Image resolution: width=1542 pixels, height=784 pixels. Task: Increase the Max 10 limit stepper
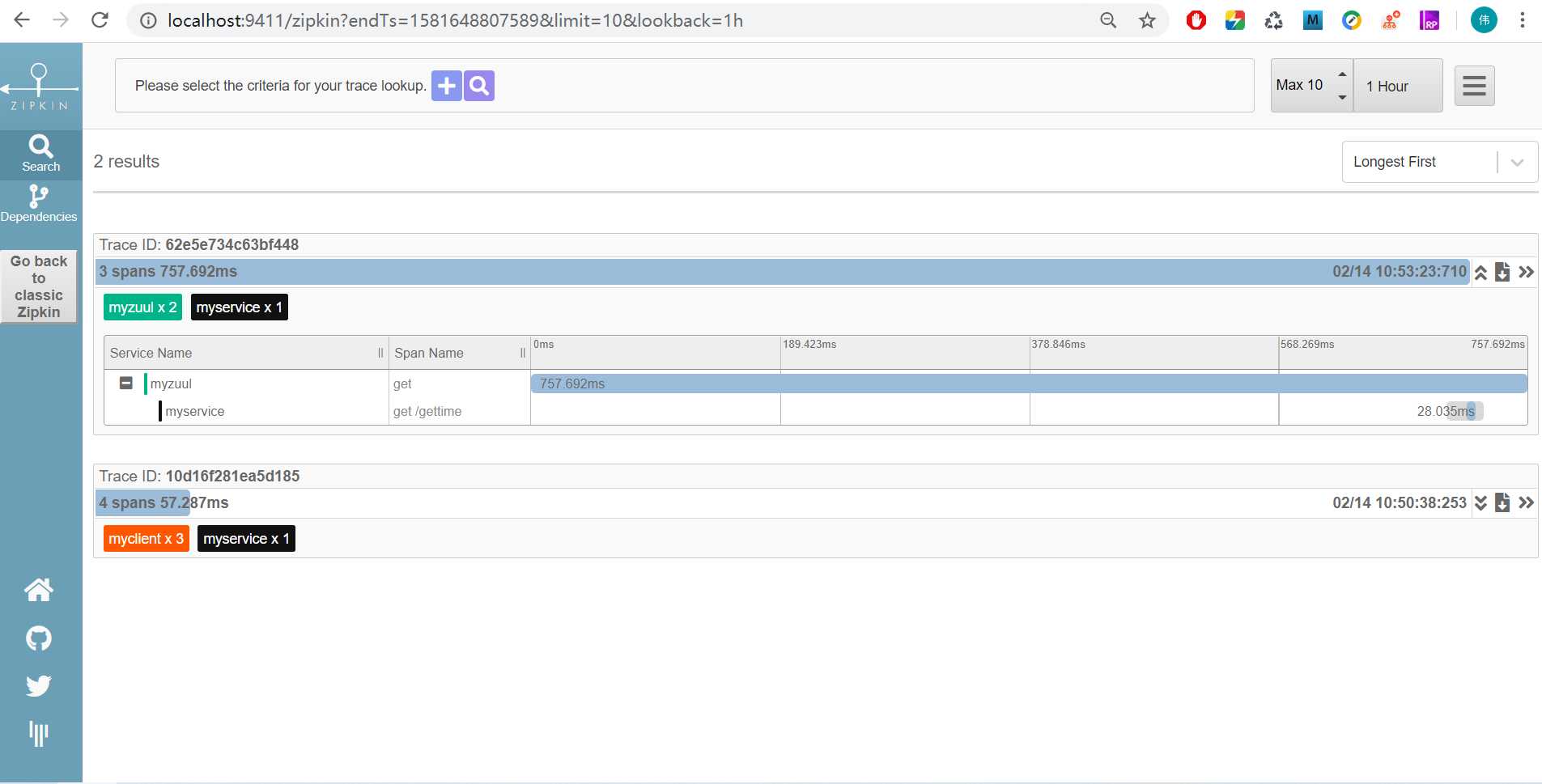click(x=1342, y=74)
